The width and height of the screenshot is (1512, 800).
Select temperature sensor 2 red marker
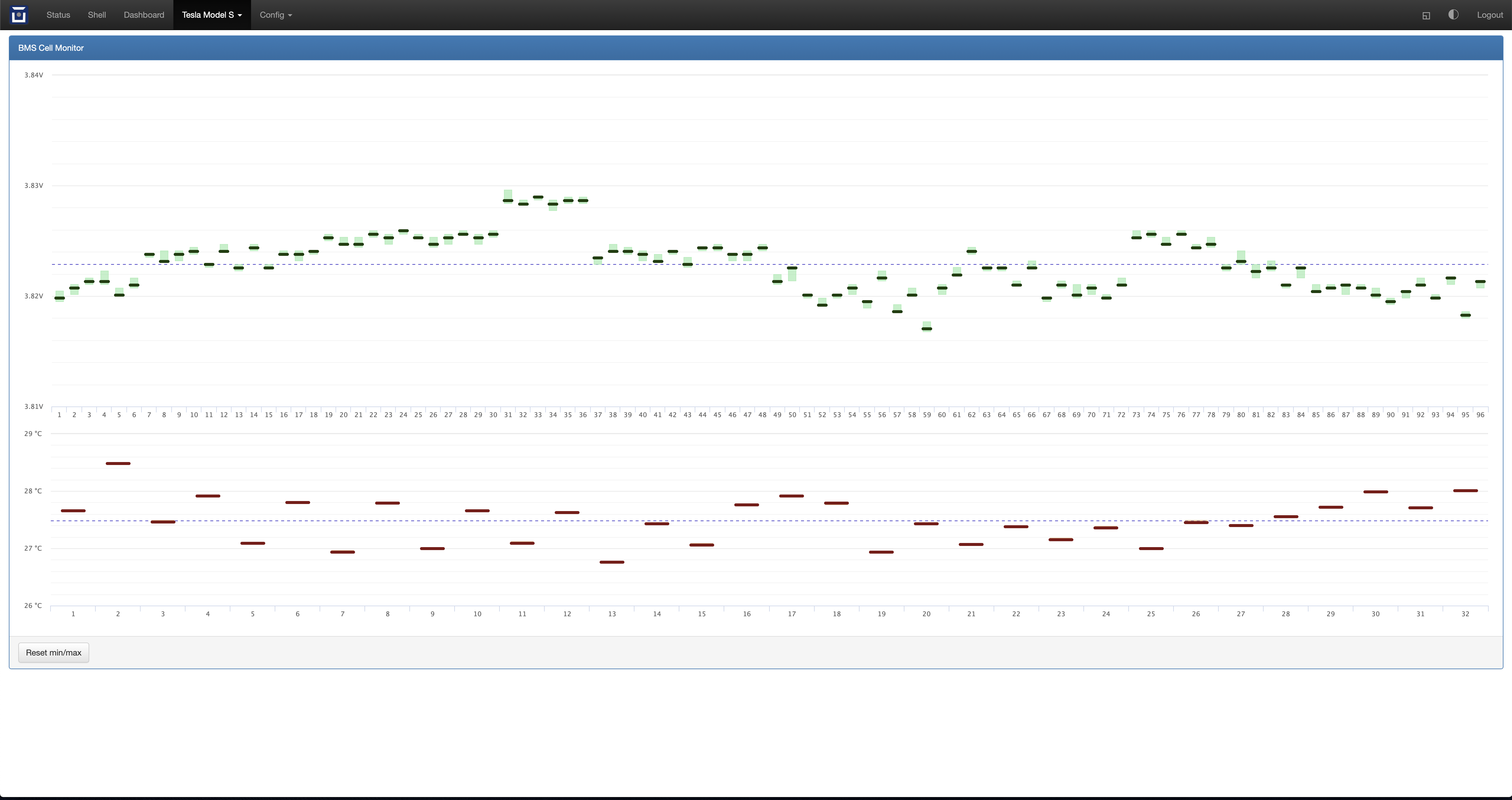pos(118,464)
